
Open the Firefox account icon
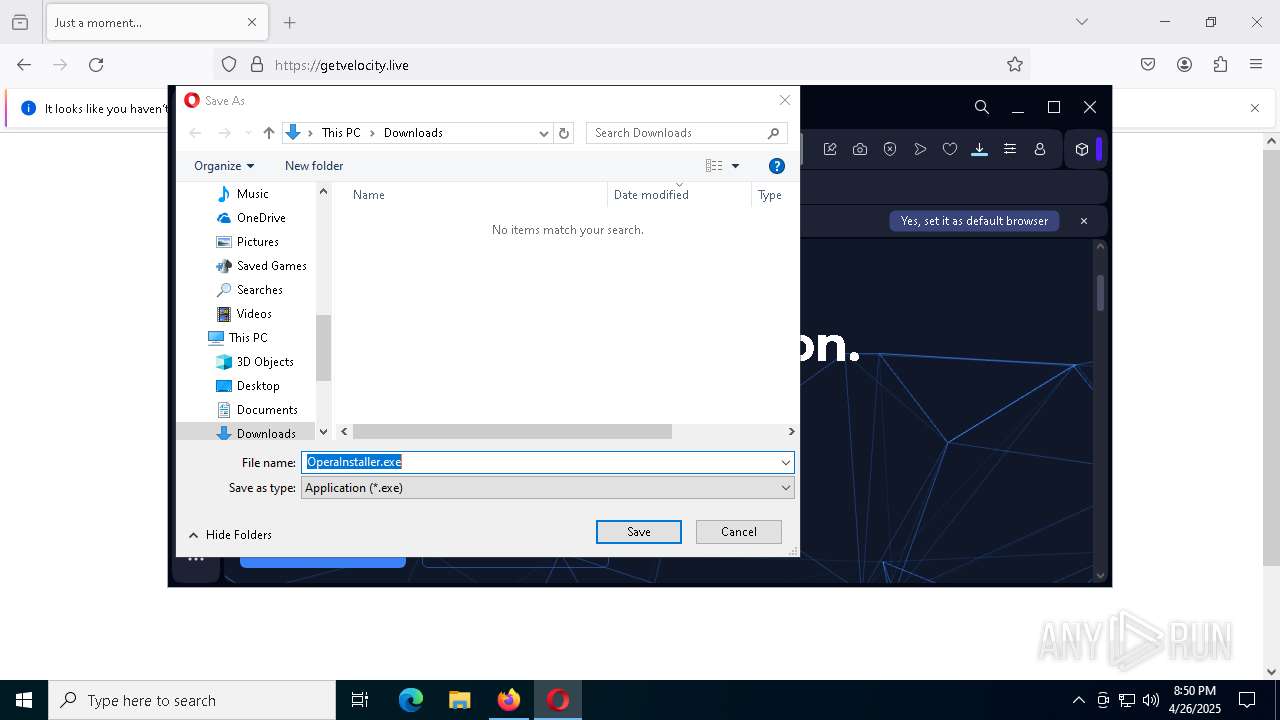[1184, 65]
